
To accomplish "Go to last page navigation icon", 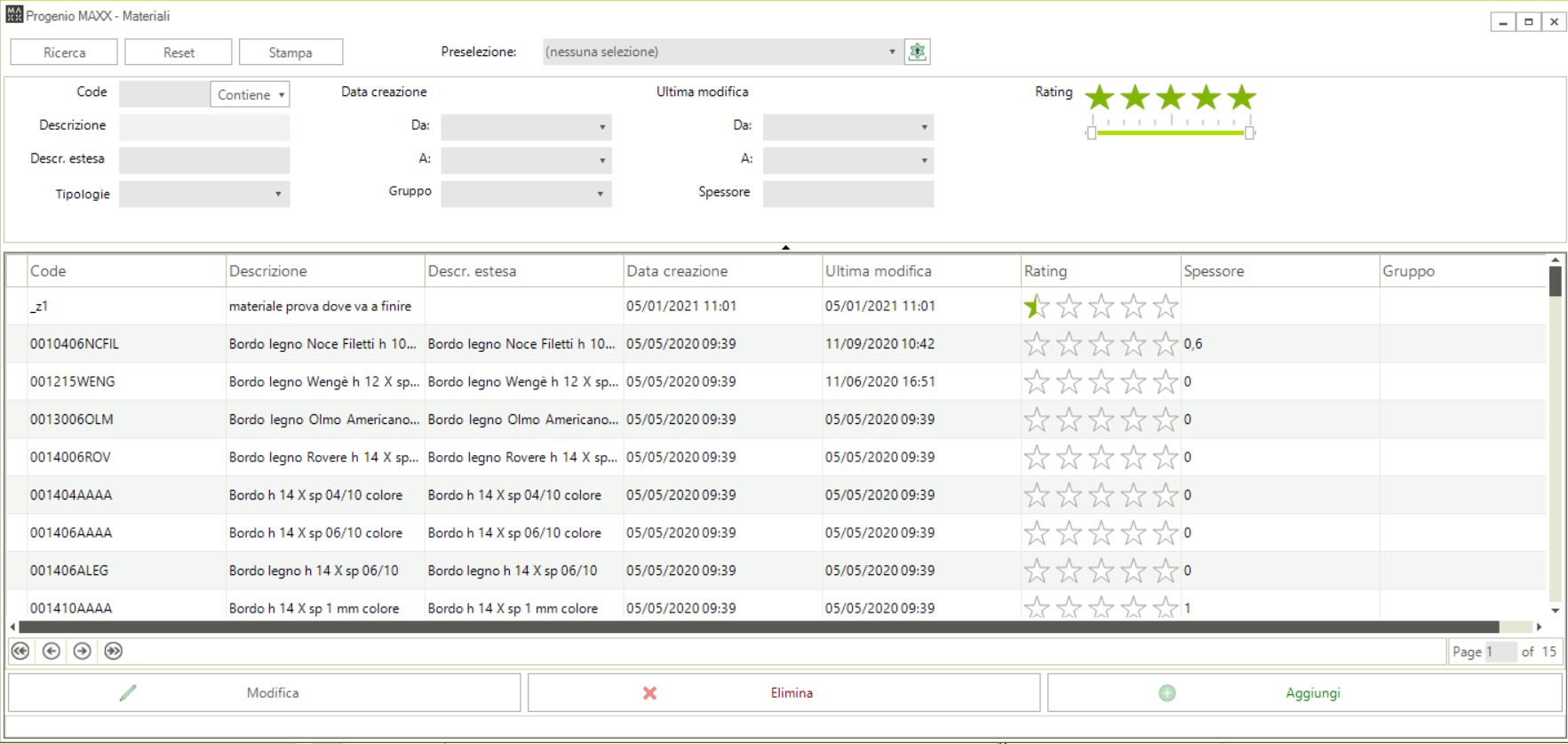I will click(114, 652).
